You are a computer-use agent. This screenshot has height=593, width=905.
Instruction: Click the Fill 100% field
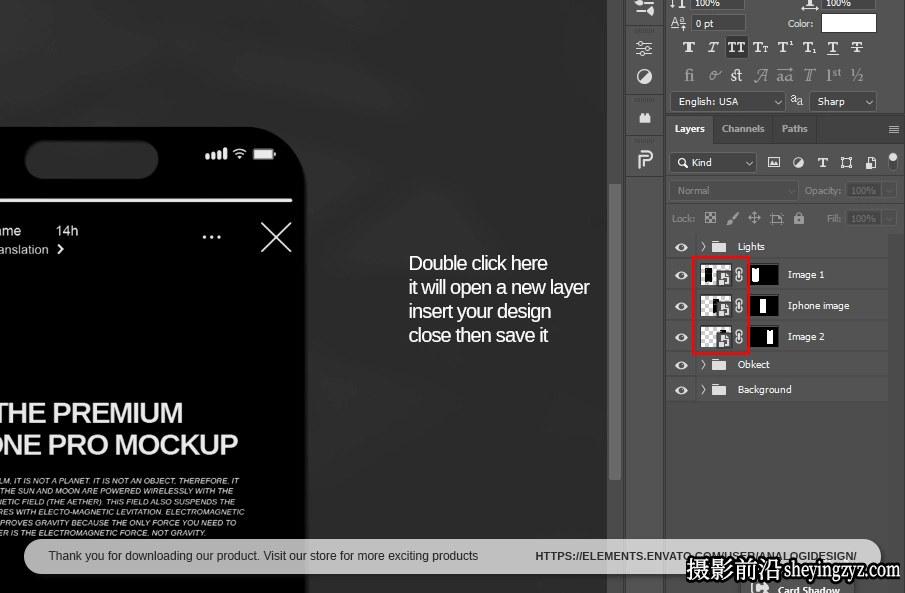point(863,218)
